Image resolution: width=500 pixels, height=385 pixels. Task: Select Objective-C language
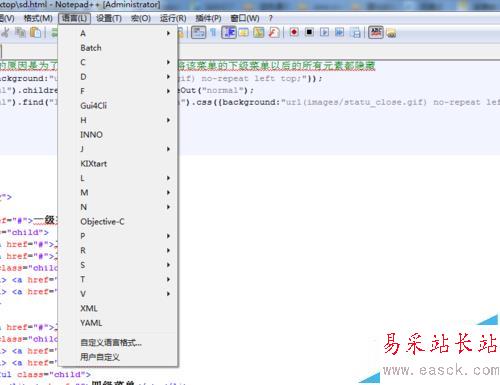(118, 221)
